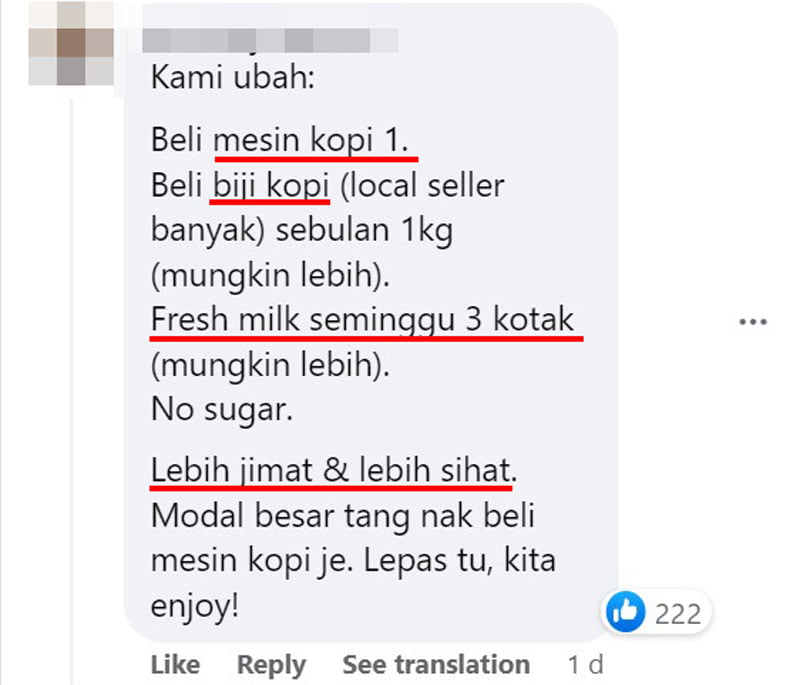Click the 'No sugar.' line
Screen dimensions: 800x685
pos(222,410)
